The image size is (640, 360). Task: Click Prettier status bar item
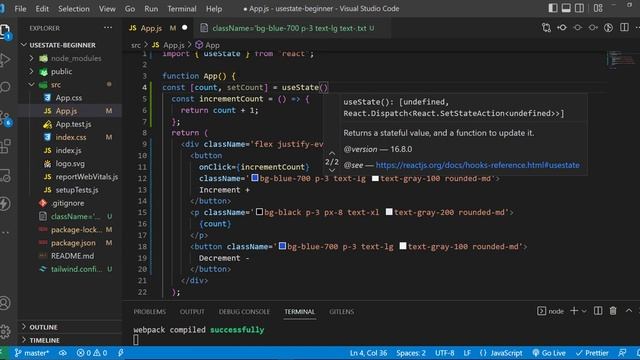click(592, 353)
